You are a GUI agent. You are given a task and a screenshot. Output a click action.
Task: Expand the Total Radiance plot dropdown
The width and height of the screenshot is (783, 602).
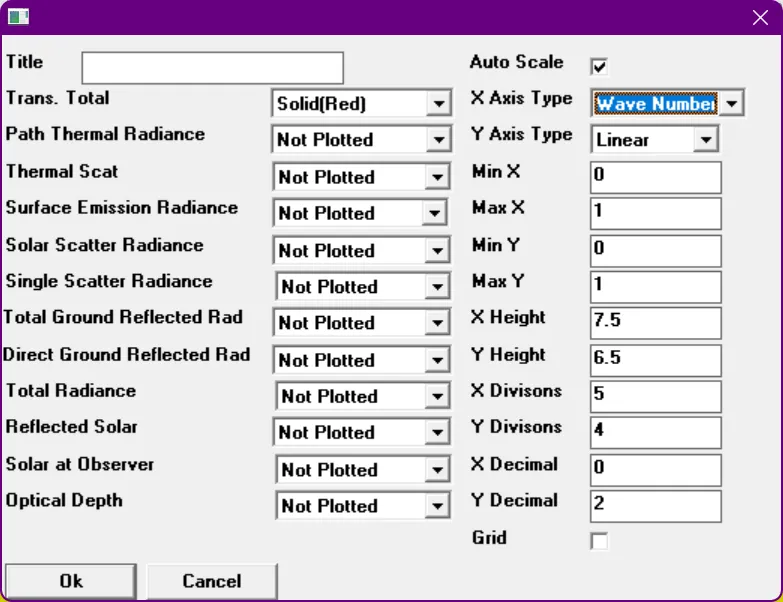pos(437,397)
